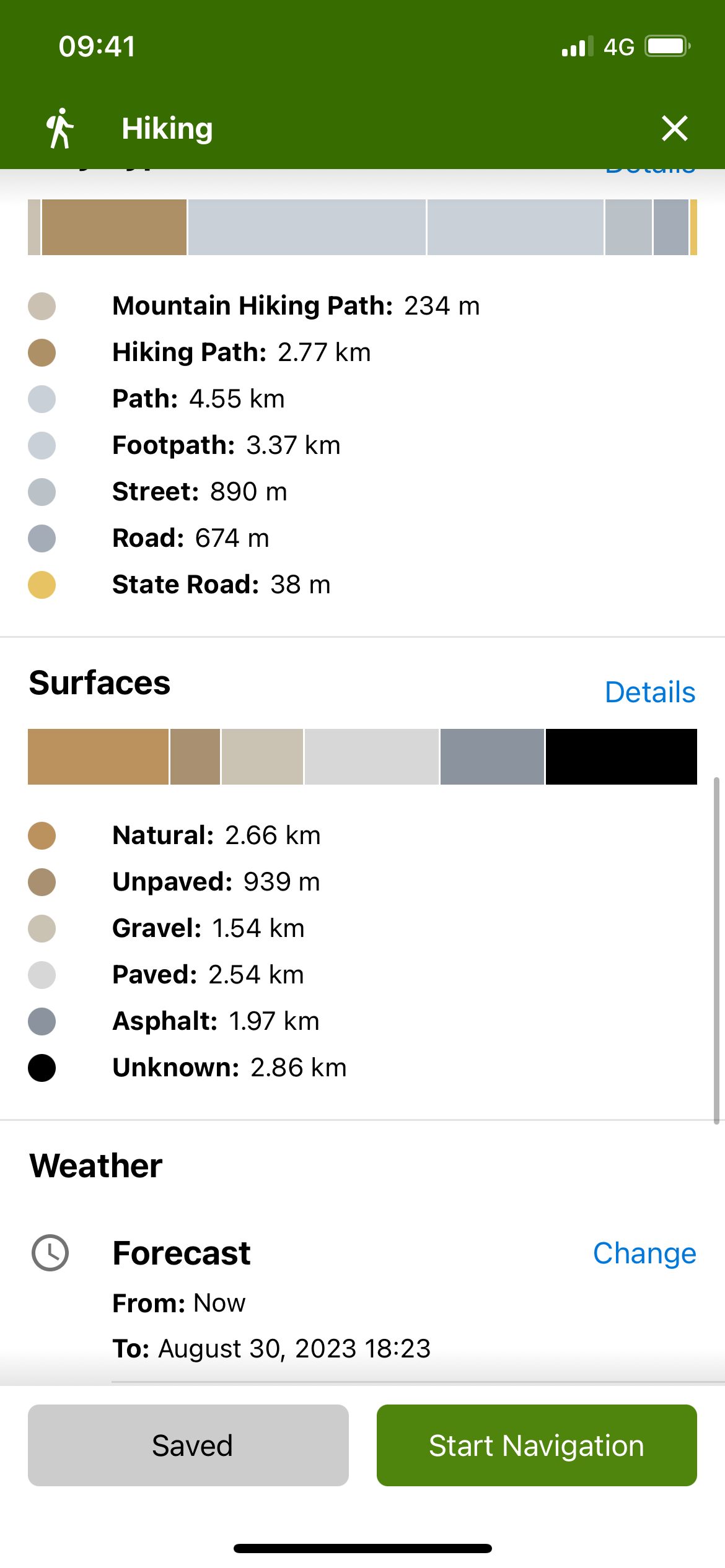
Task: Select the Natural surface legend dot
Action: (42, 835)
